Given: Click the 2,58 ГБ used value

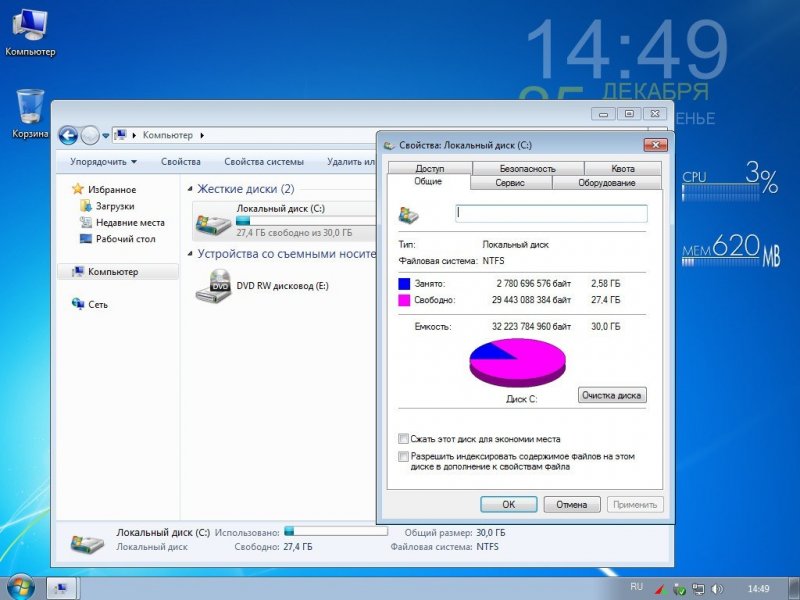Looking at the screenshot, I should click(606, 284).
